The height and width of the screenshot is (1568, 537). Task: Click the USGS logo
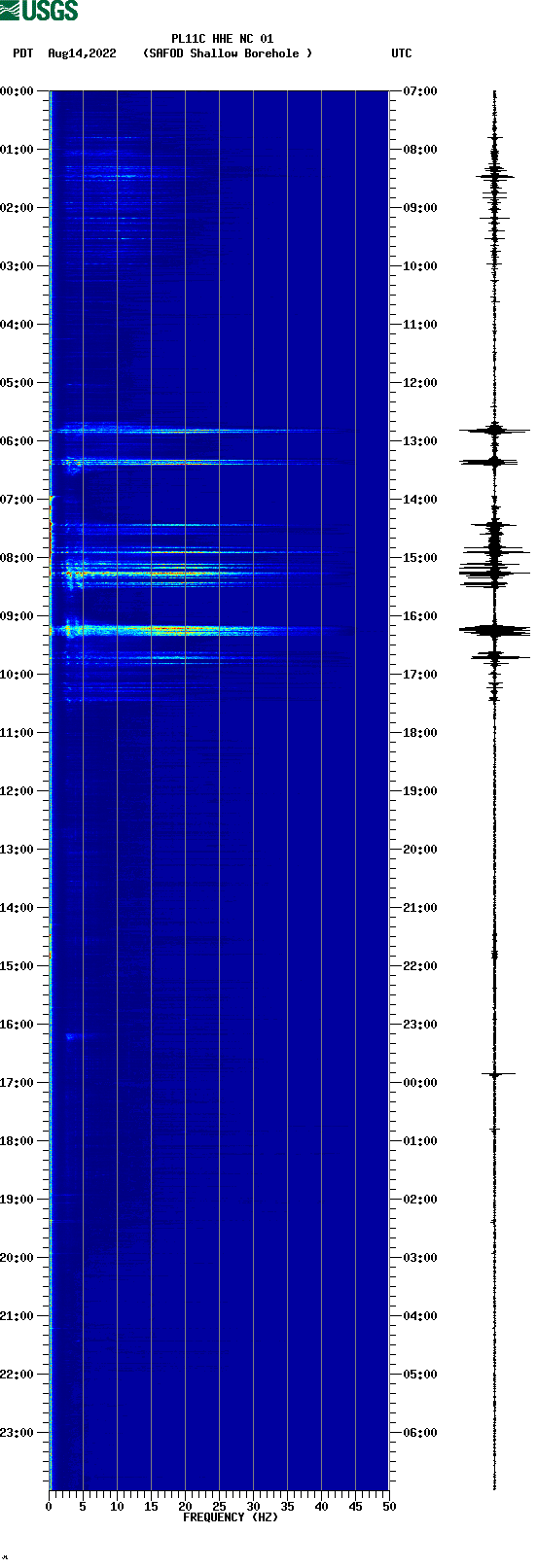(x=39, y=11)
